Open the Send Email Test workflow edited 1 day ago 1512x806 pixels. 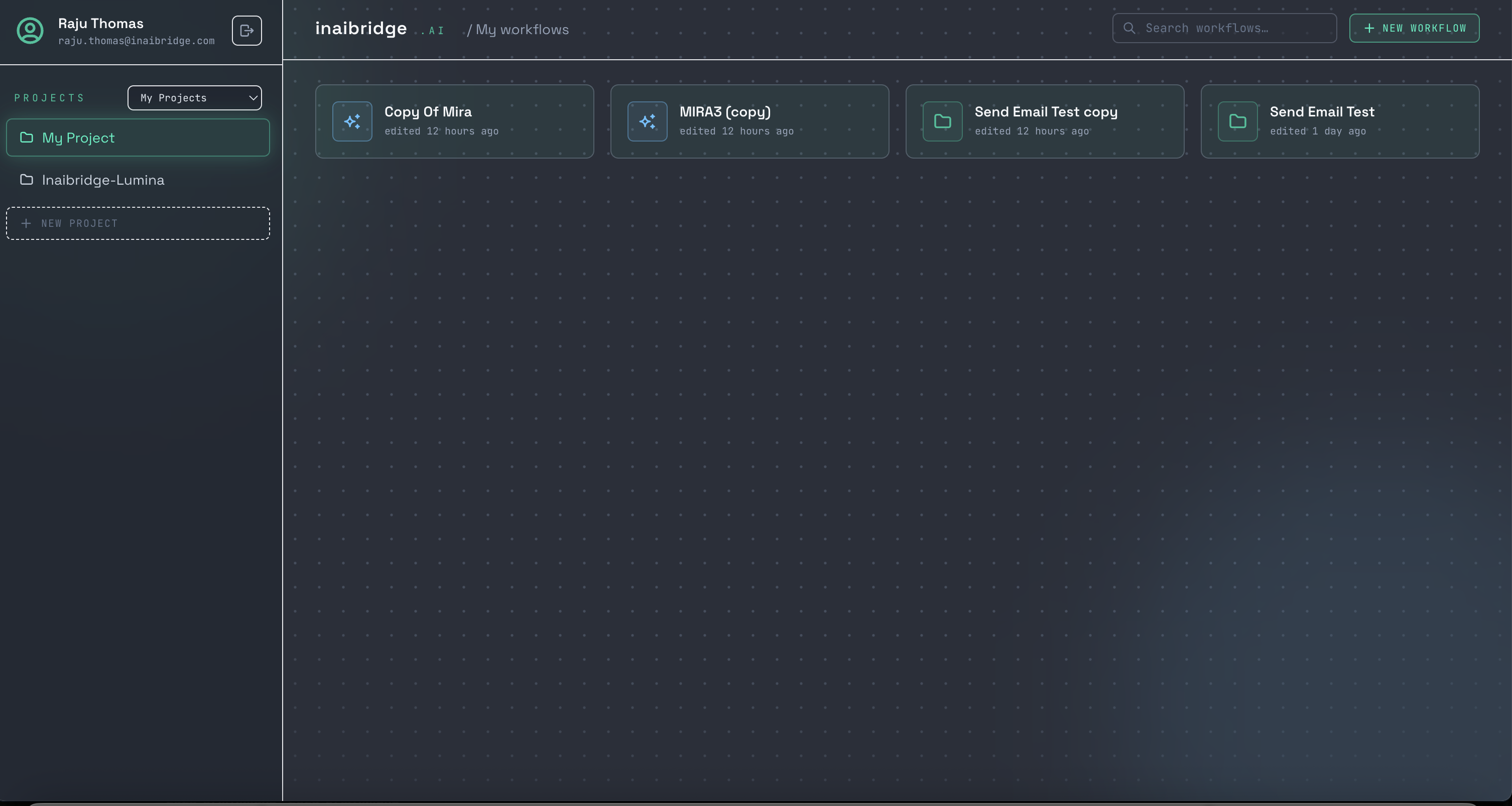[x=1340, y=121]
